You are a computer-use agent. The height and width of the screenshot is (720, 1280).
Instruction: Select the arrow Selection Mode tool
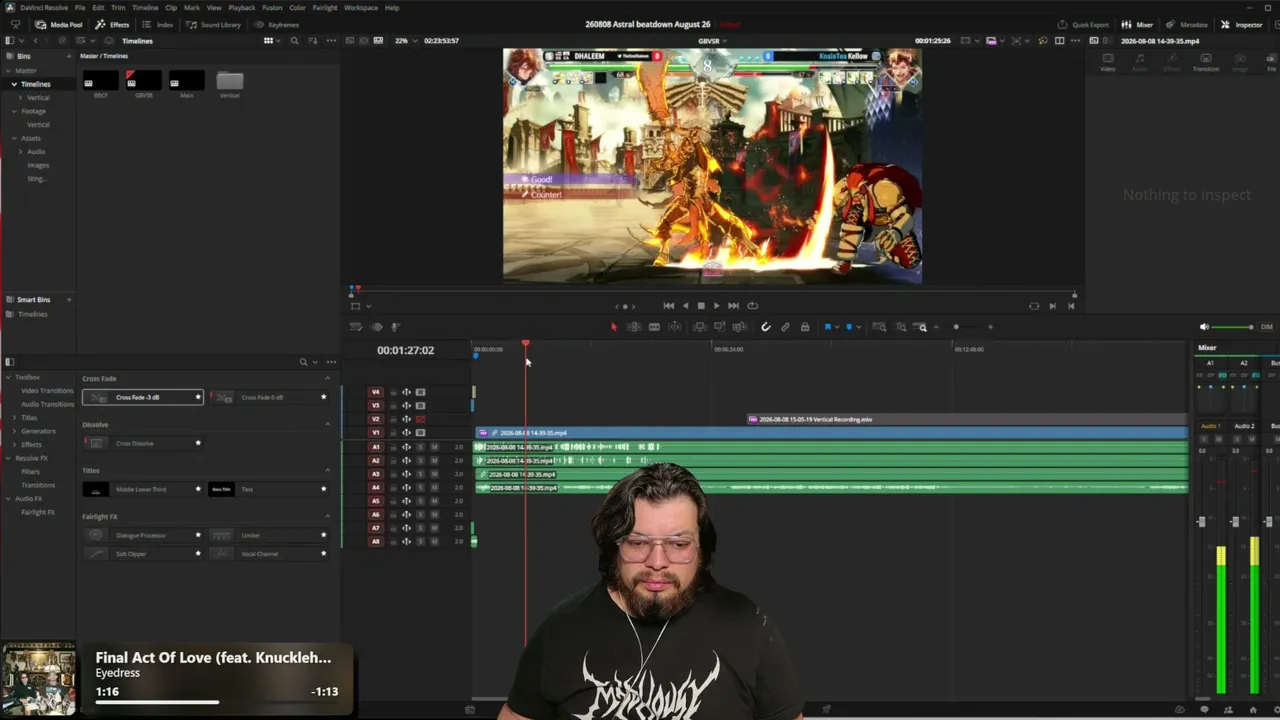[614, 327]
